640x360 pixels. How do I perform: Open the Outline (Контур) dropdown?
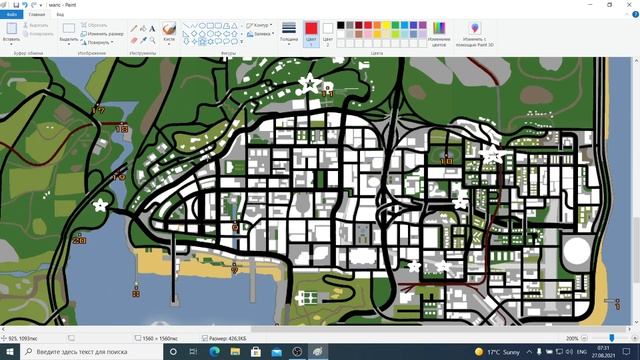260,25
